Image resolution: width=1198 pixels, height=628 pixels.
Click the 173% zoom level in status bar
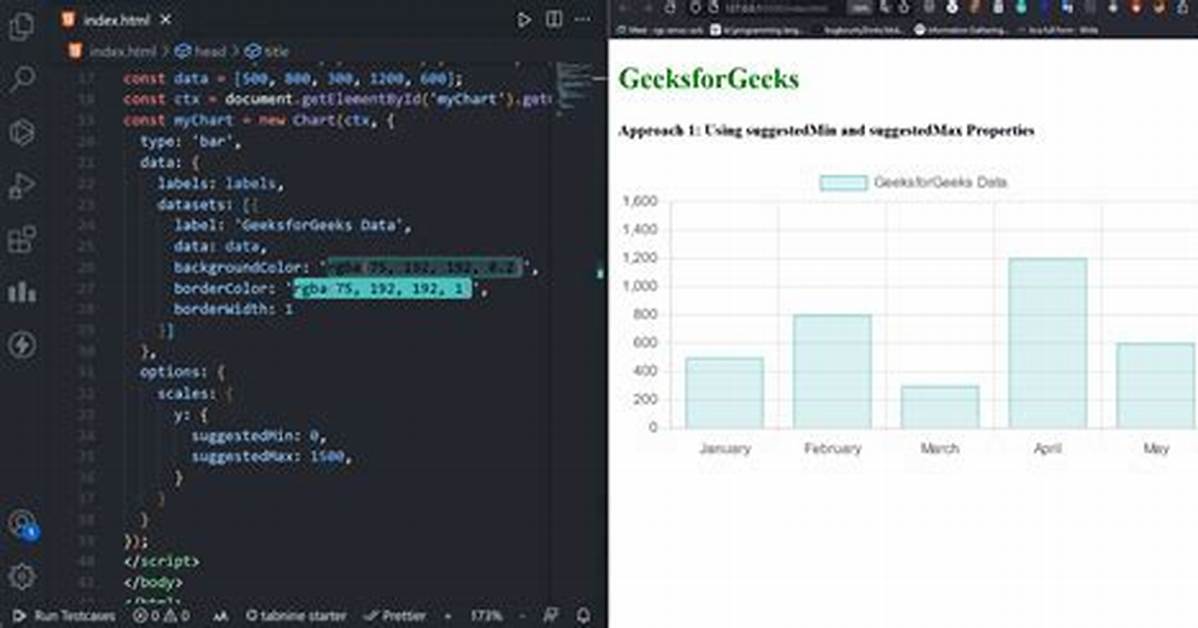(x=486, y=616)
